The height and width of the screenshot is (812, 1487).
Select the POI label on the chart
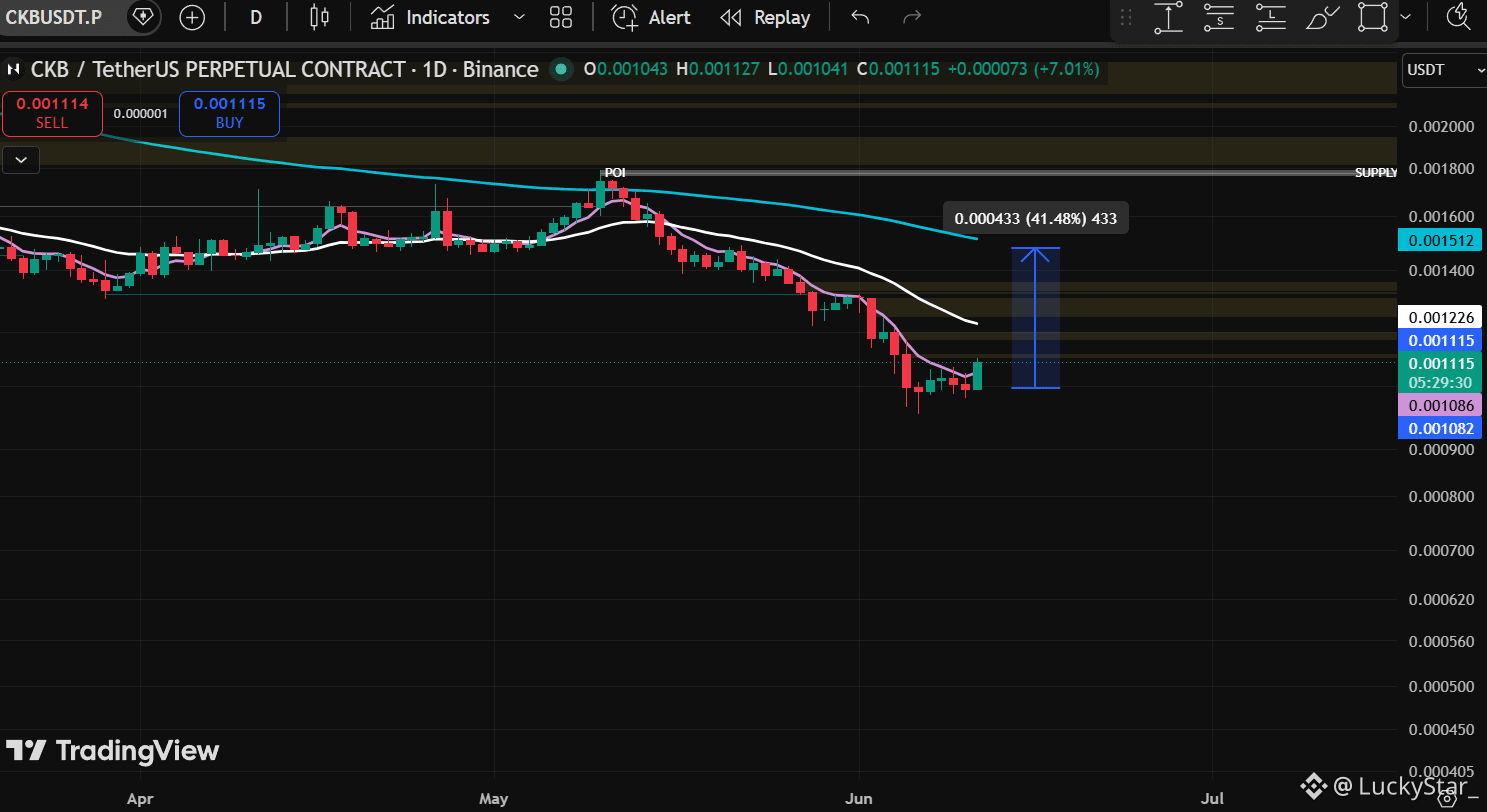(614, 173)
